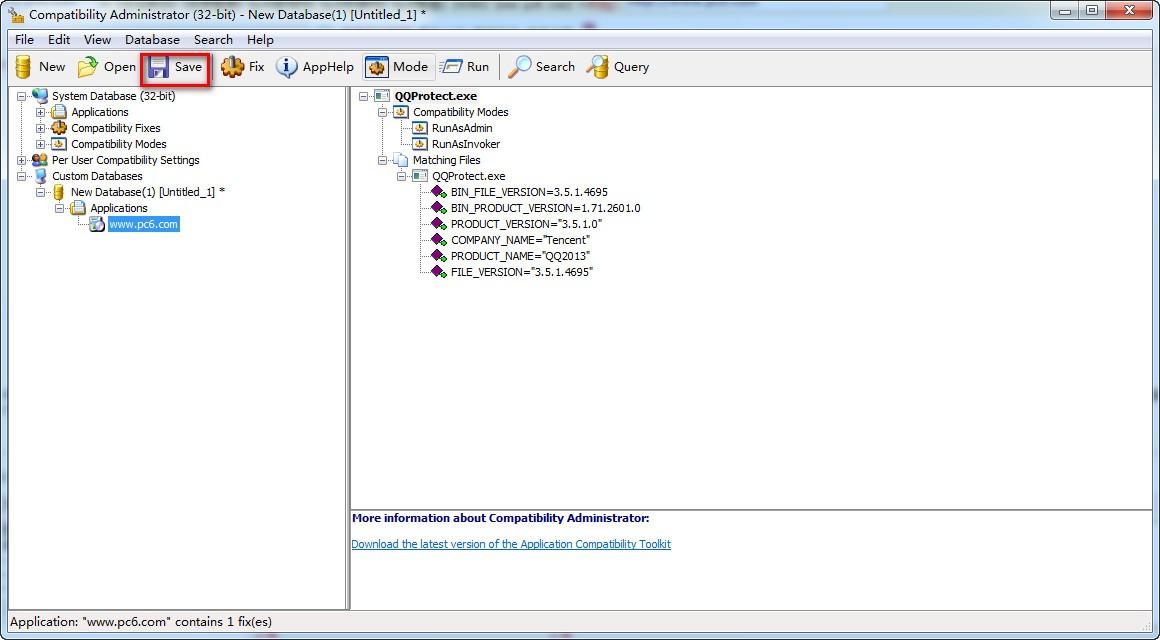Open the View menu
Image resolution: width=1160 pixels, height=640 pixels.
[98, 40]
